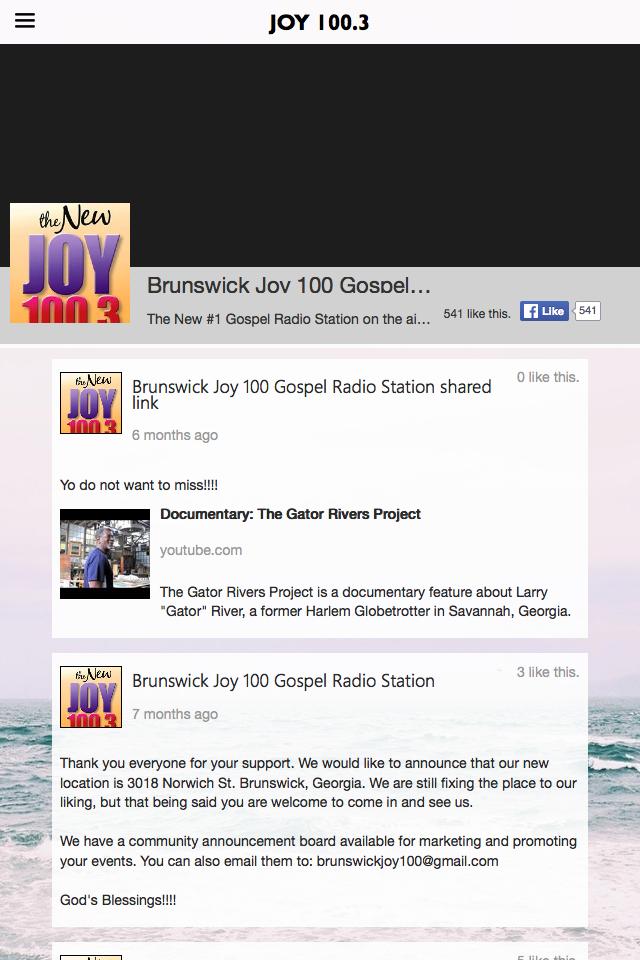Click the '541 like this.' text
Viewport: 640px width, 960px height.
476,313
